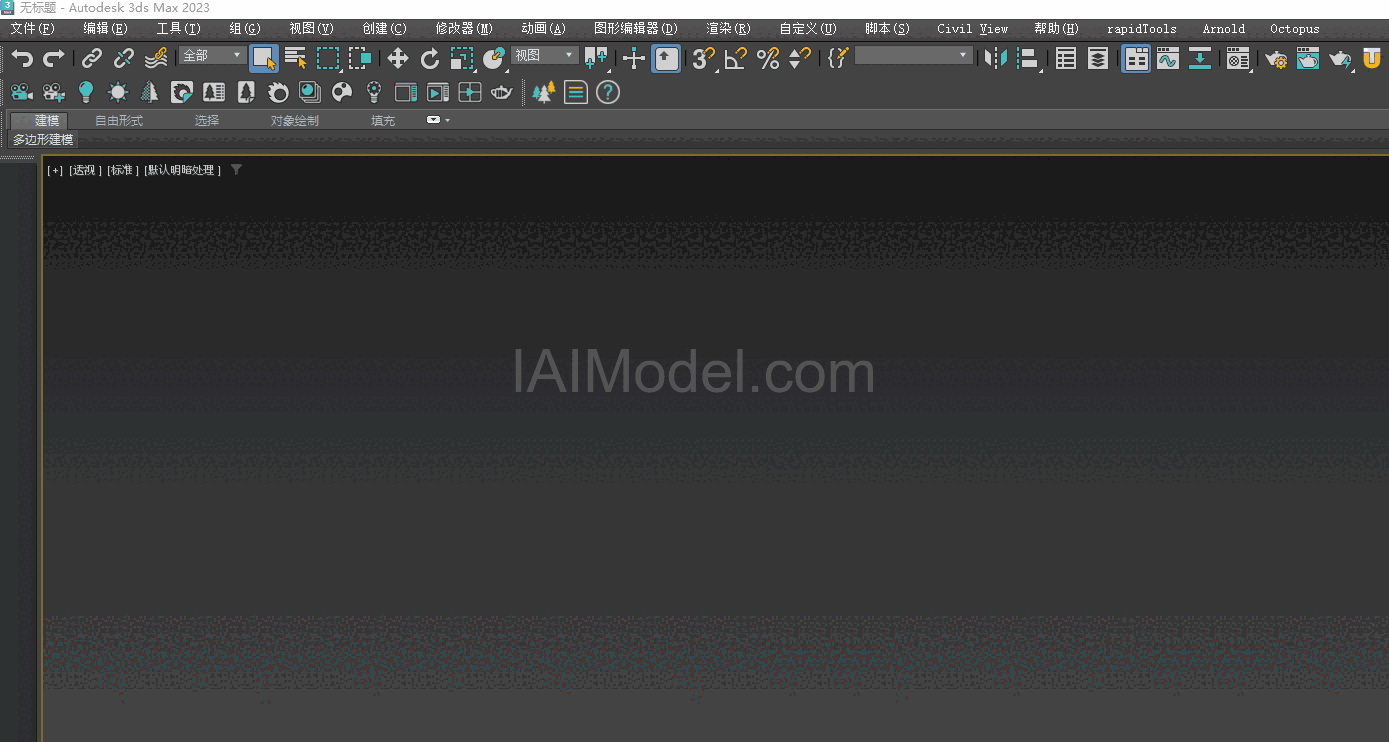Click the Render Production teapot icon
The height and width of the screenshot is (742, 1389).
point(1340,58)
